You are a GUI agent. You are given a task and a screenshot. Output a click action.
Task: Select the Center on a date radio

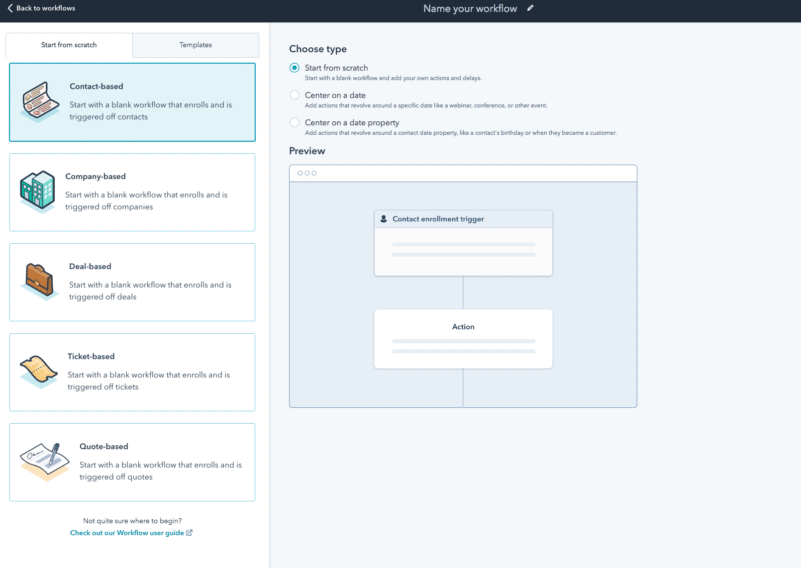294,95
